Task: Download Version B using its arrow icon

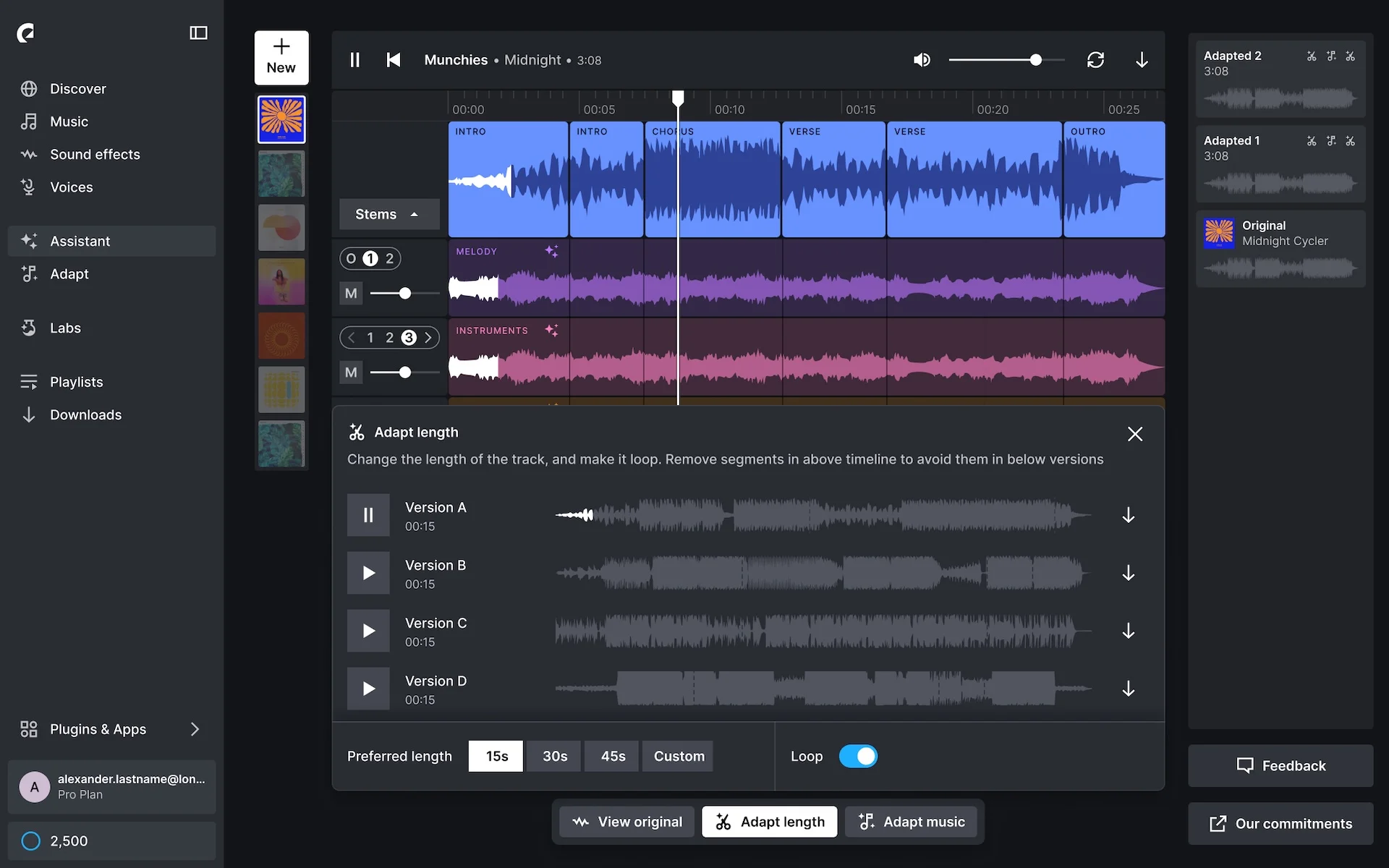Action: tap(1129, 573)
